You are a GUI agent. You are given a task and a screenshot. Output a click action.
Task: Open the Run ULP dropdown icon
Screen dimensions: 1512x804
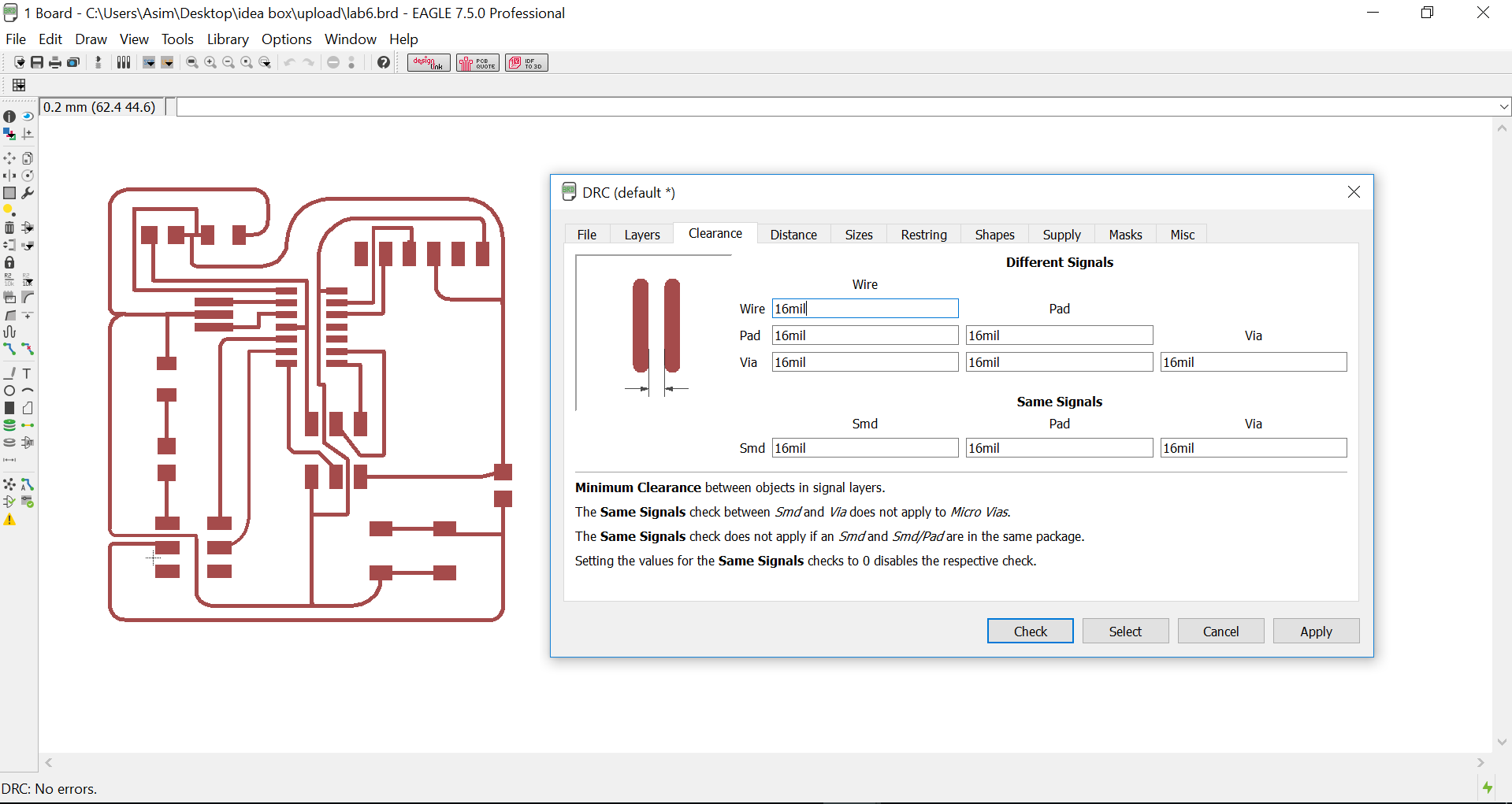pos(168,62)
